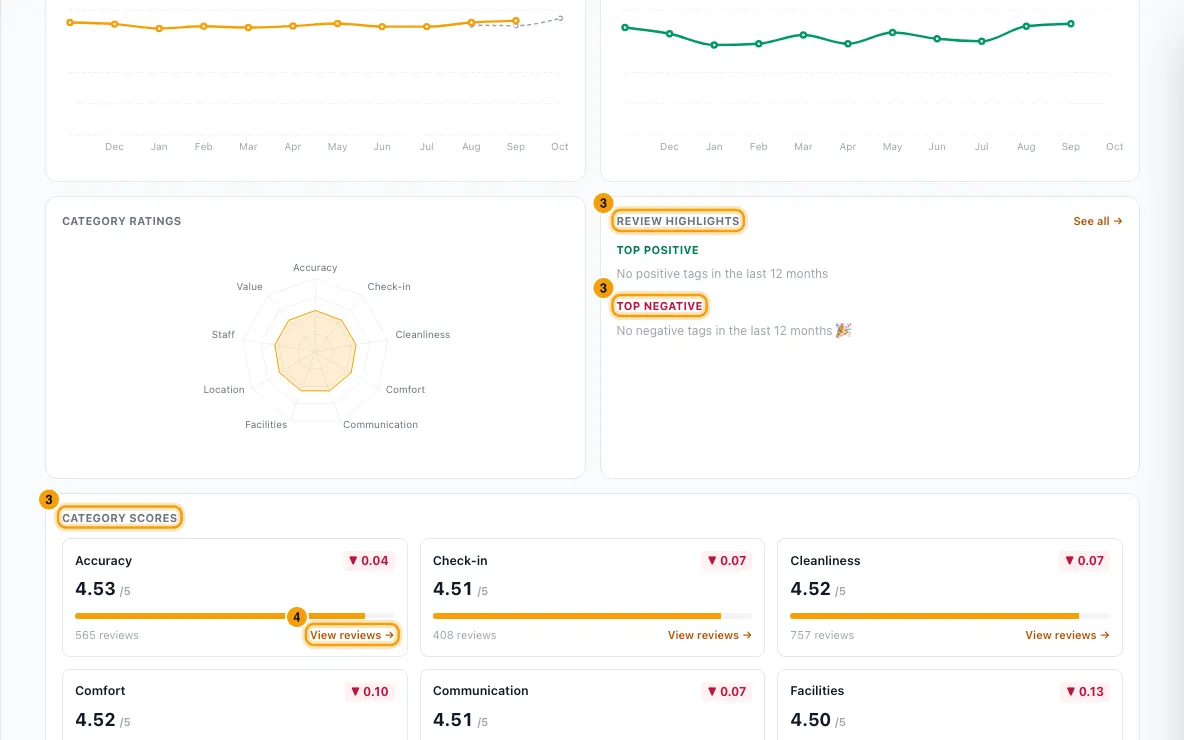Select the Comfort label on radar chart
Image resolution: width=1184 pixels, height=740 pixels.
[405, 390]
